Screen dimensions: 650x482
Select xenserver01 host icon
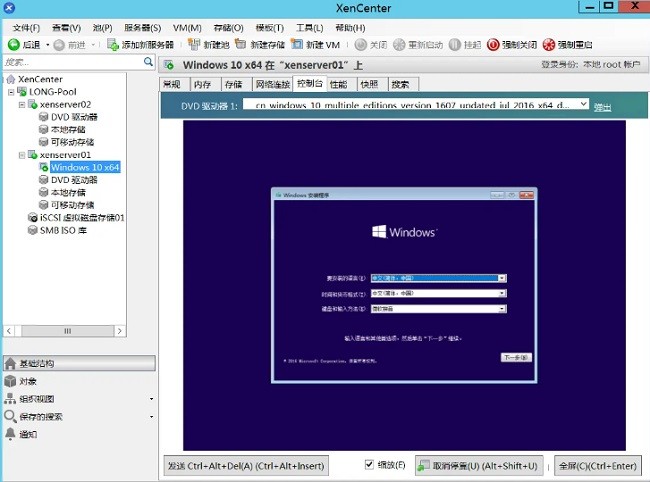[x=33, y=155]
